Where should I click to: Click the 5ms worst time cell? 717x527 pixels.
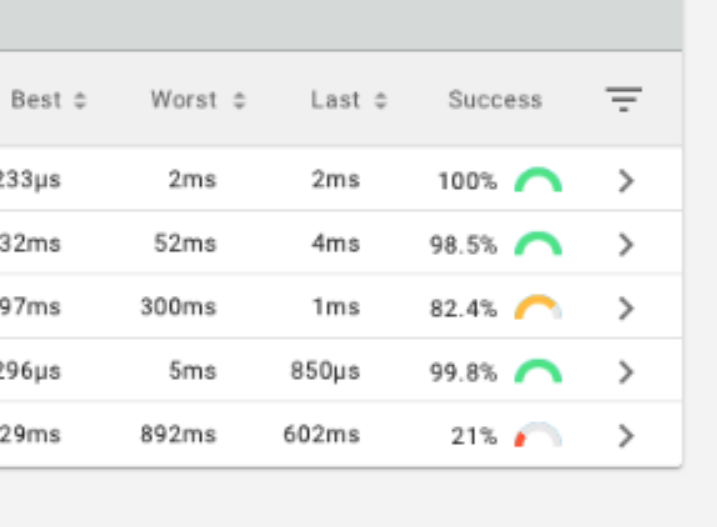tap(193, 371)
